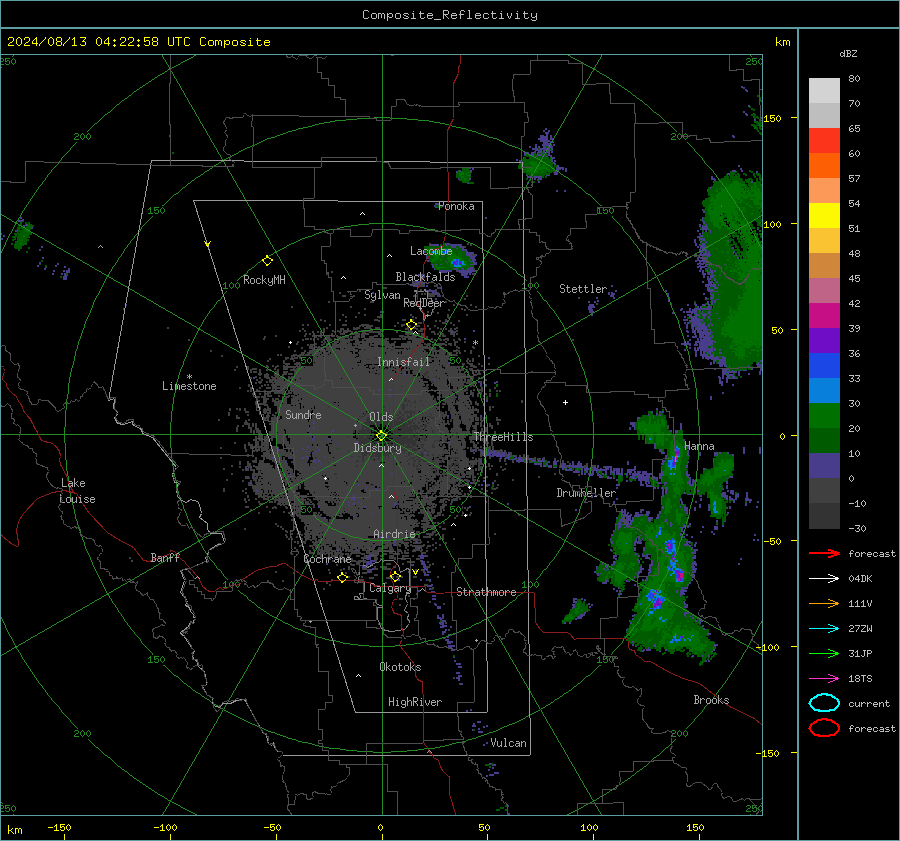Click the Sylvan label
900x841 pixels.
[x=382, y=295]
